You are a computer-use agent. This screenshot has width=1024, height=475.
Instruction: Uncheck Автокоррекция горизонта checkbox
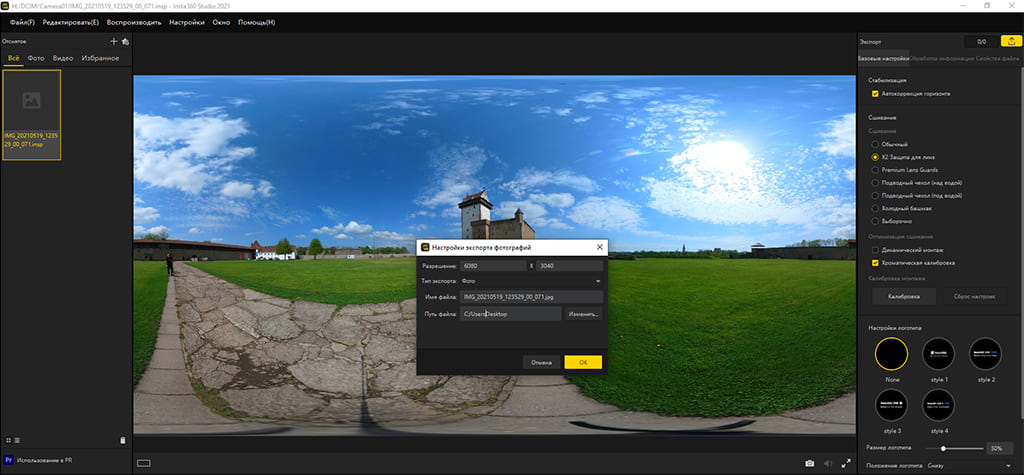pyautogui.click(x=875, y=94)
